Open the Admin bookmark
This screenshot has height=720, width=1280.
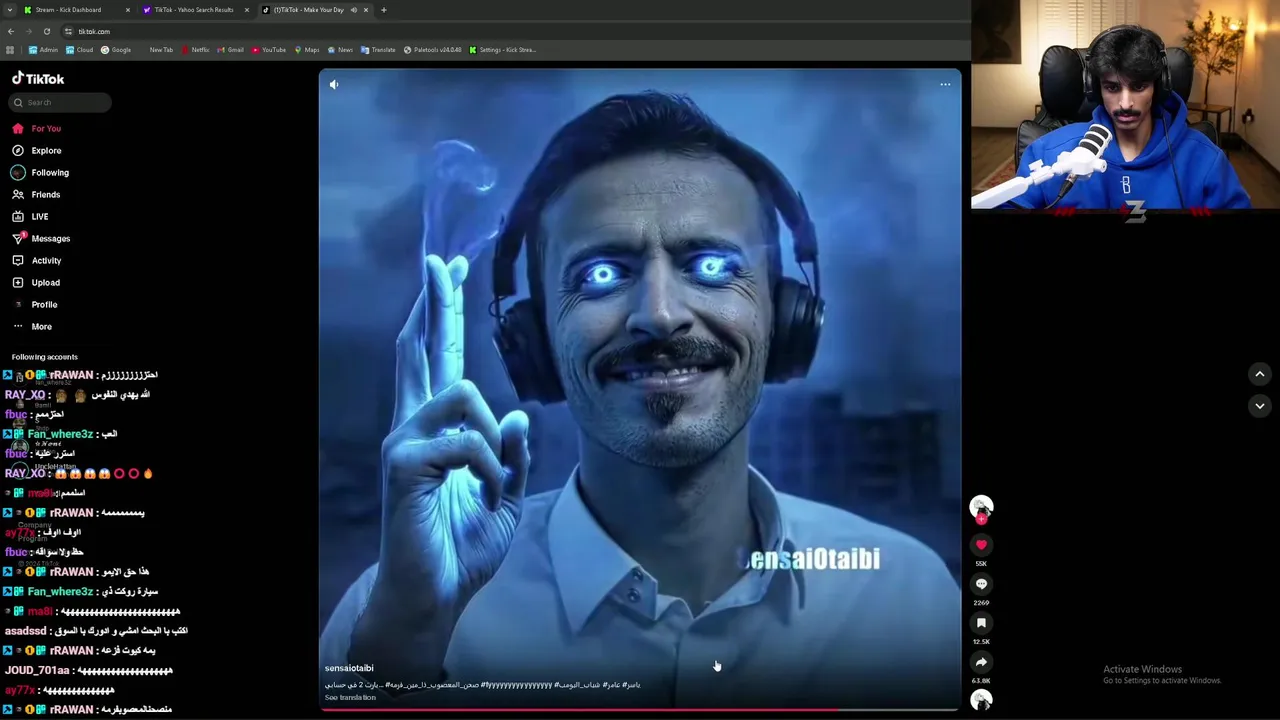(44, 50)
